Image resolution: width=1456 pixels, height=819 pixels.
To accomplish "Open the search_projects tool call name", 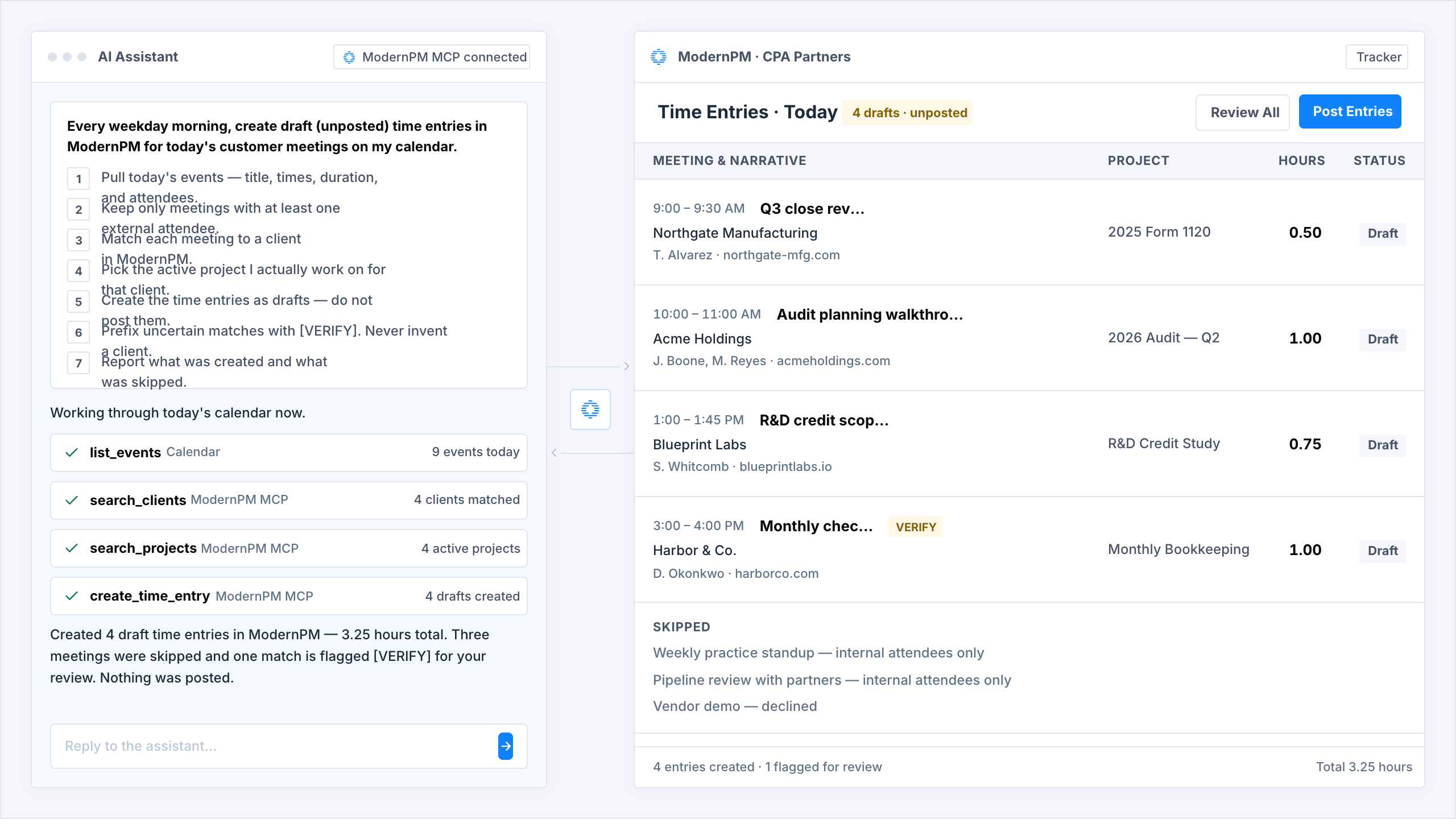I will pos(143,548).
